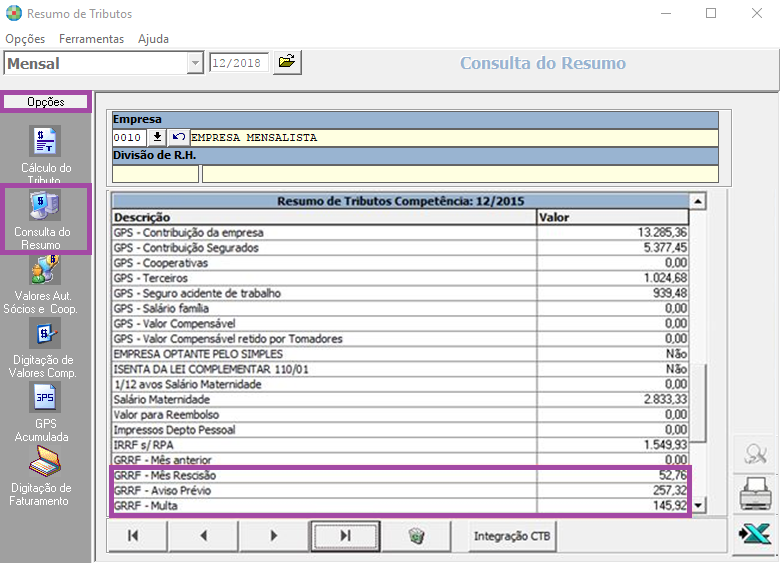Open the Opções menu

coord(25,39)
